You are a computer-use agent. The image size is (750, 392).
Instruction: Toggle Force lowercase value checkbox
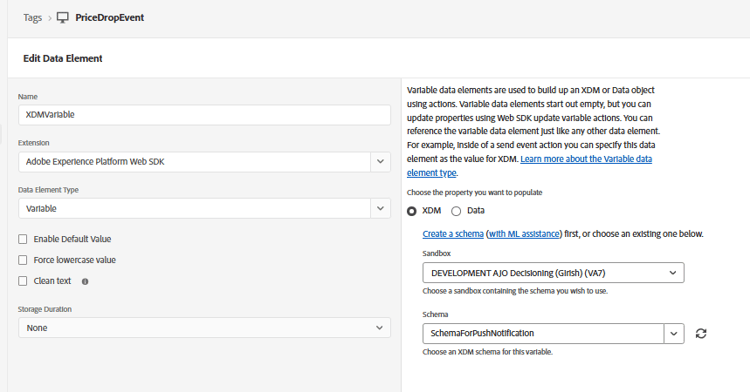tap(22, 260)
